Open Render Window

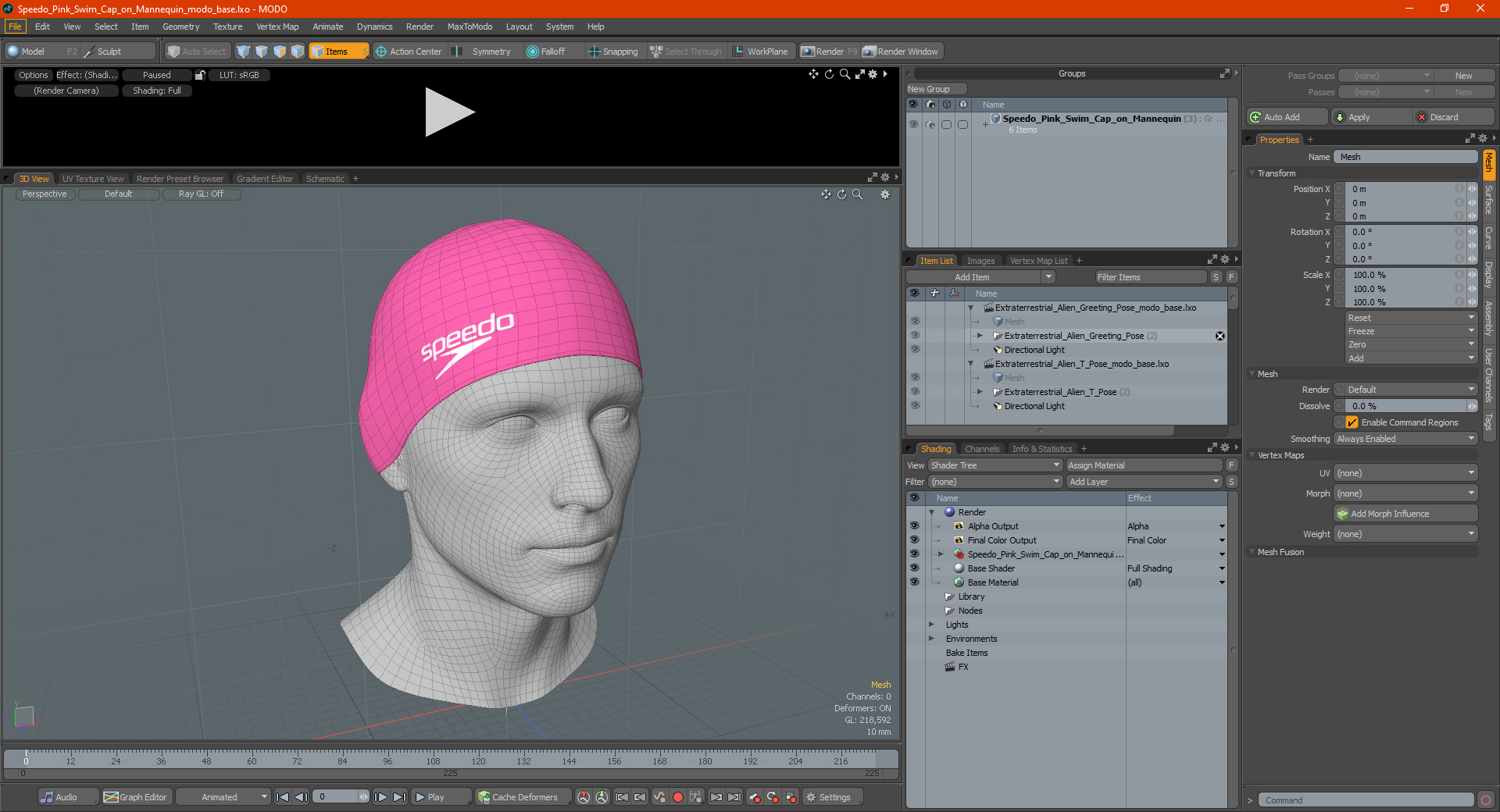pyautogui.click(x=902, y=52)
